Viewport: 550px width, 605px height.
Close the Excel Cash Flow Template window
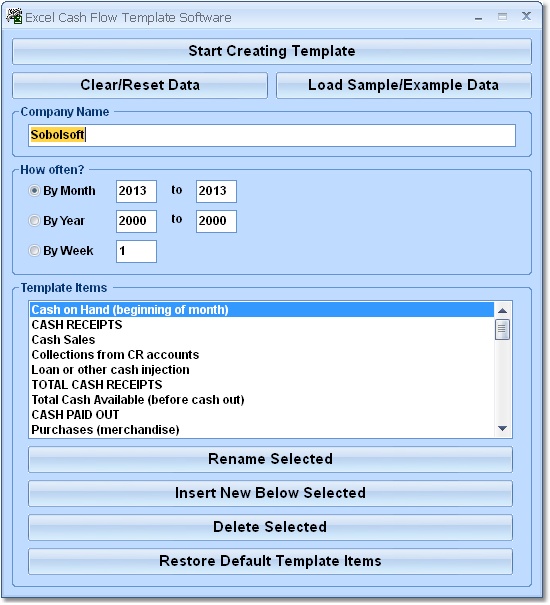click(526, 16)
